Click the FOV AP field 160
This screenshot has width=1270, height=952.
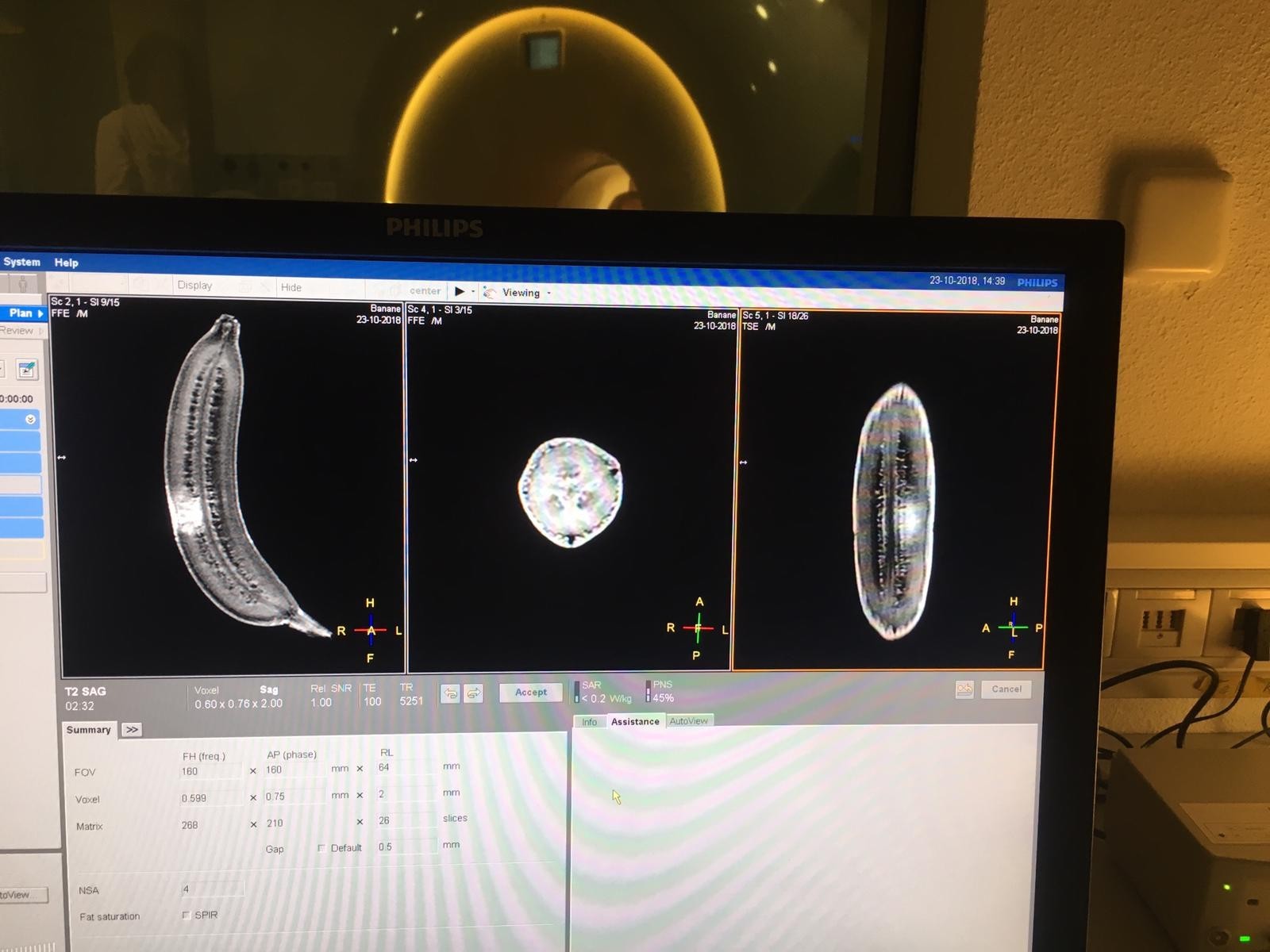pos(295,770)
